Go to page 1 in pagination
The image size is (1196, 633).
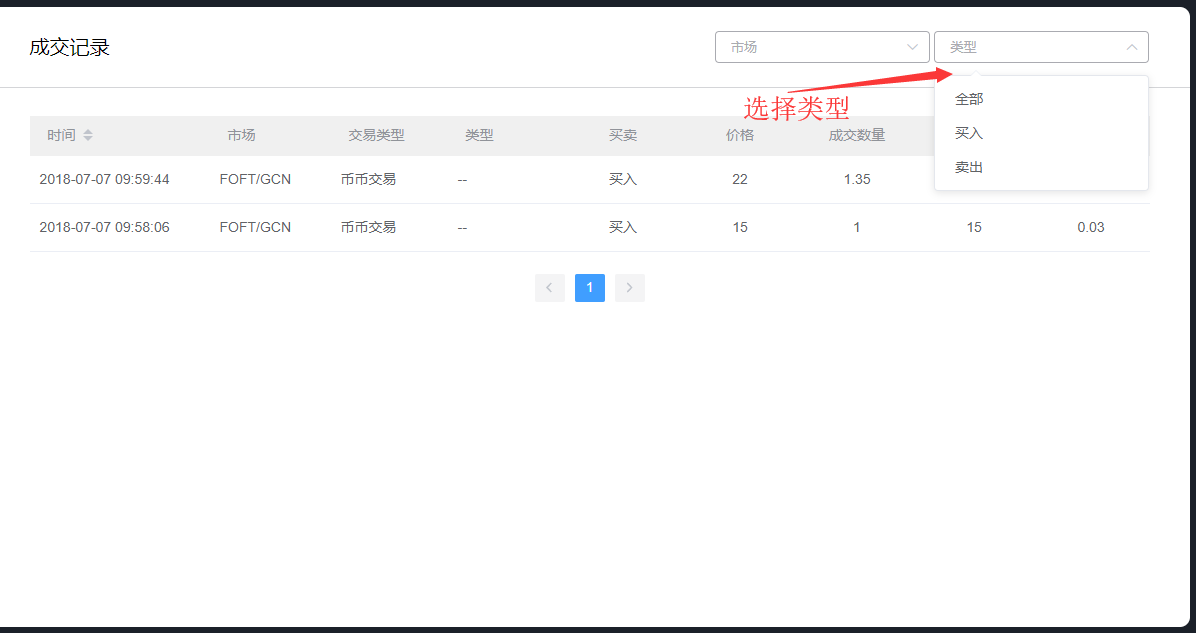(589, 288)
